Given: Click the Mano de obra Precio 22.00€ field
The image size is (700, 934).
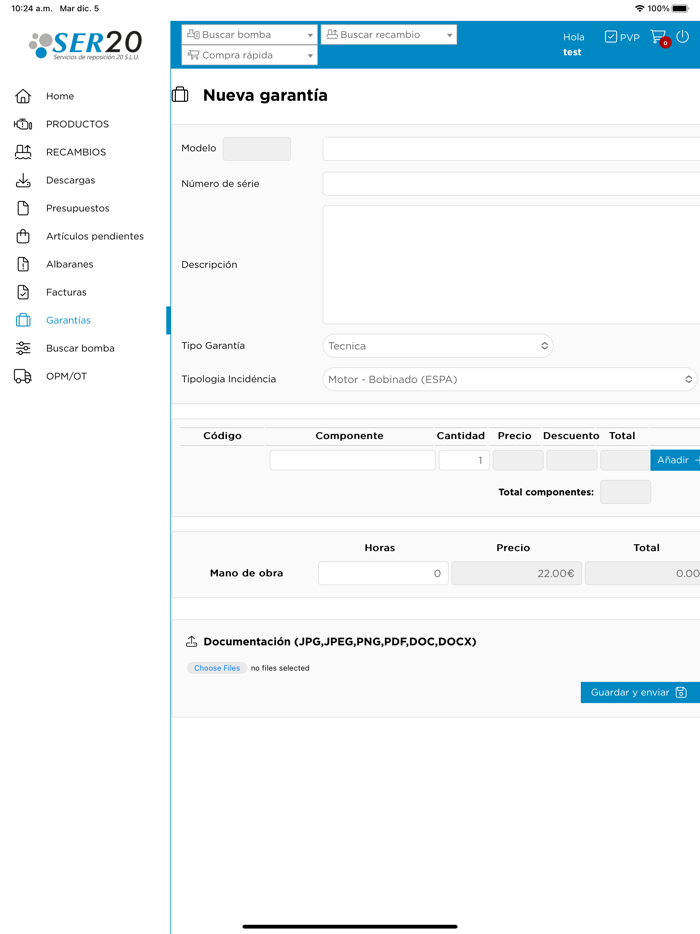Looking at the screenshot, I should coord(517,573).
